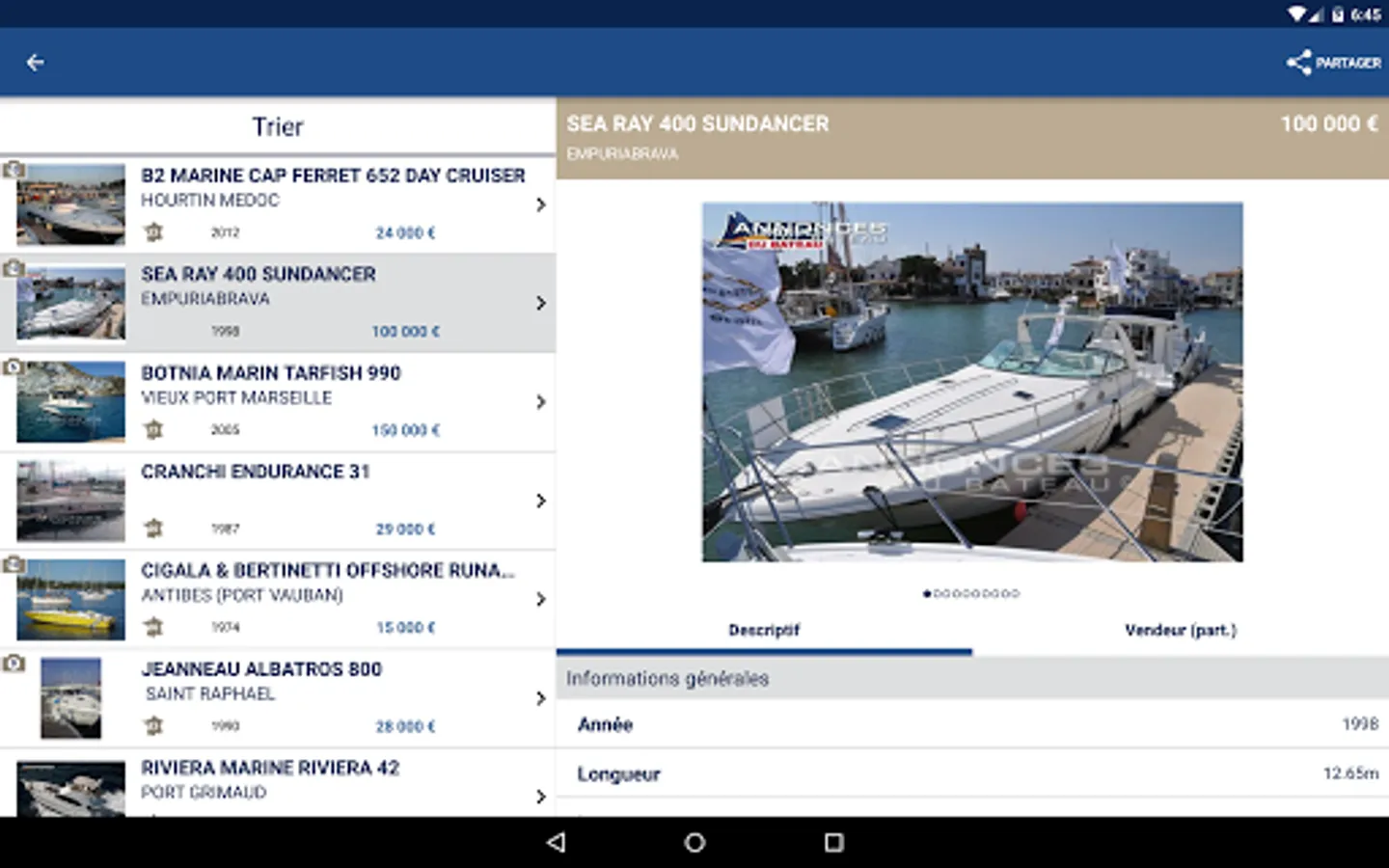Click the 100 000 € header price
The image size is (1389, 868).
1329,123
